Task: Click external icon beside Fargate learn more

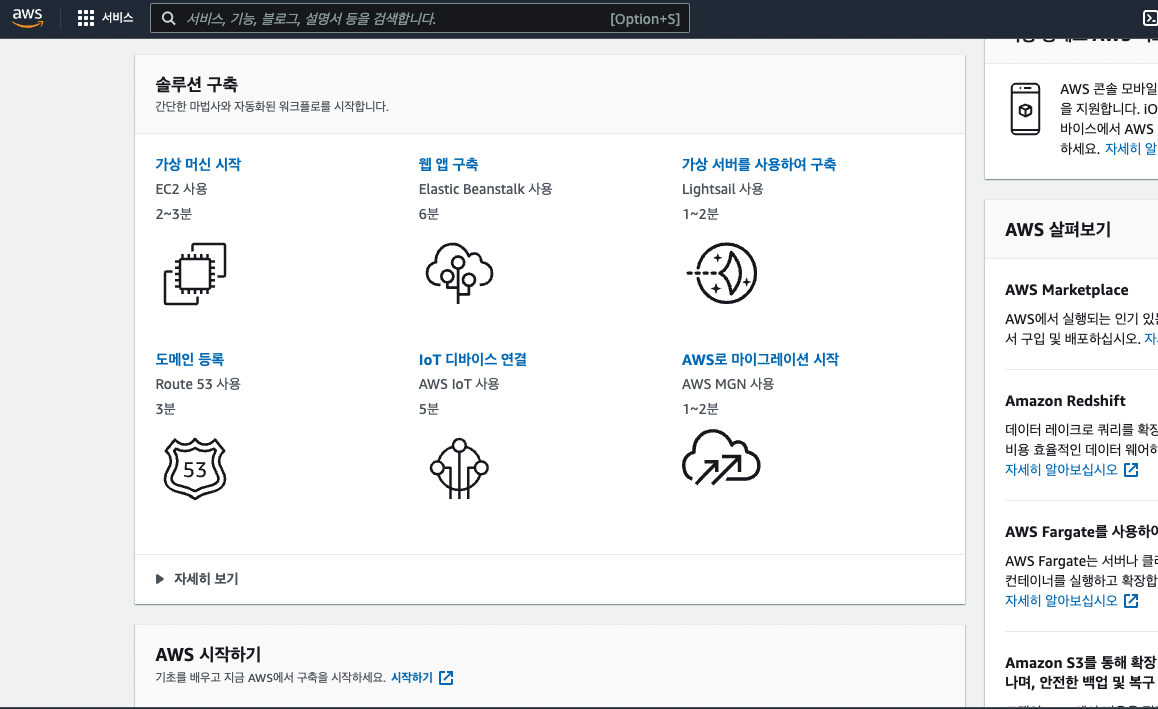Action: (x=1131, y=600)
